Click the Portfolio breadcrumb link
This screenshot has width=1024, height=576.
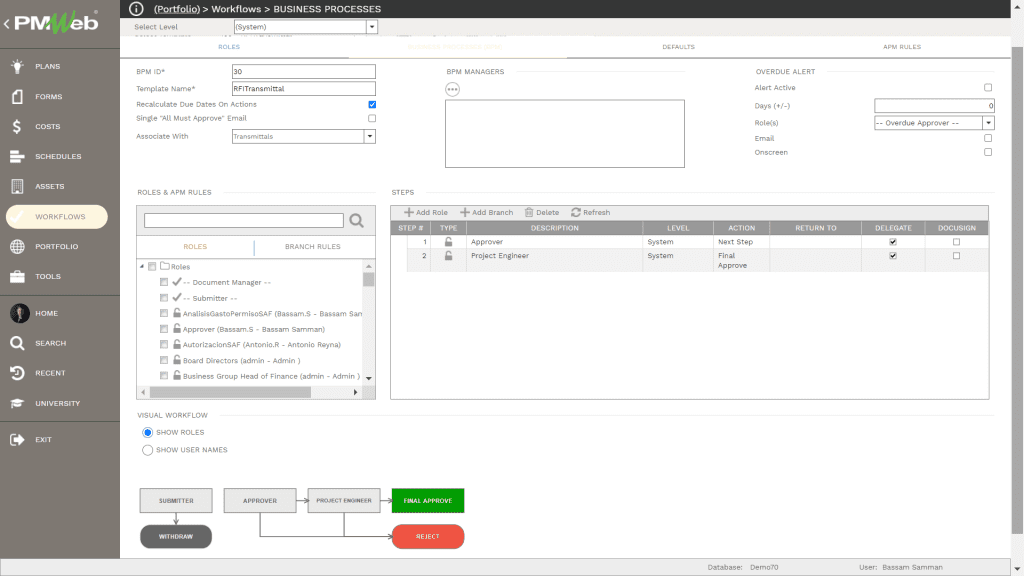tap(177, 9)
